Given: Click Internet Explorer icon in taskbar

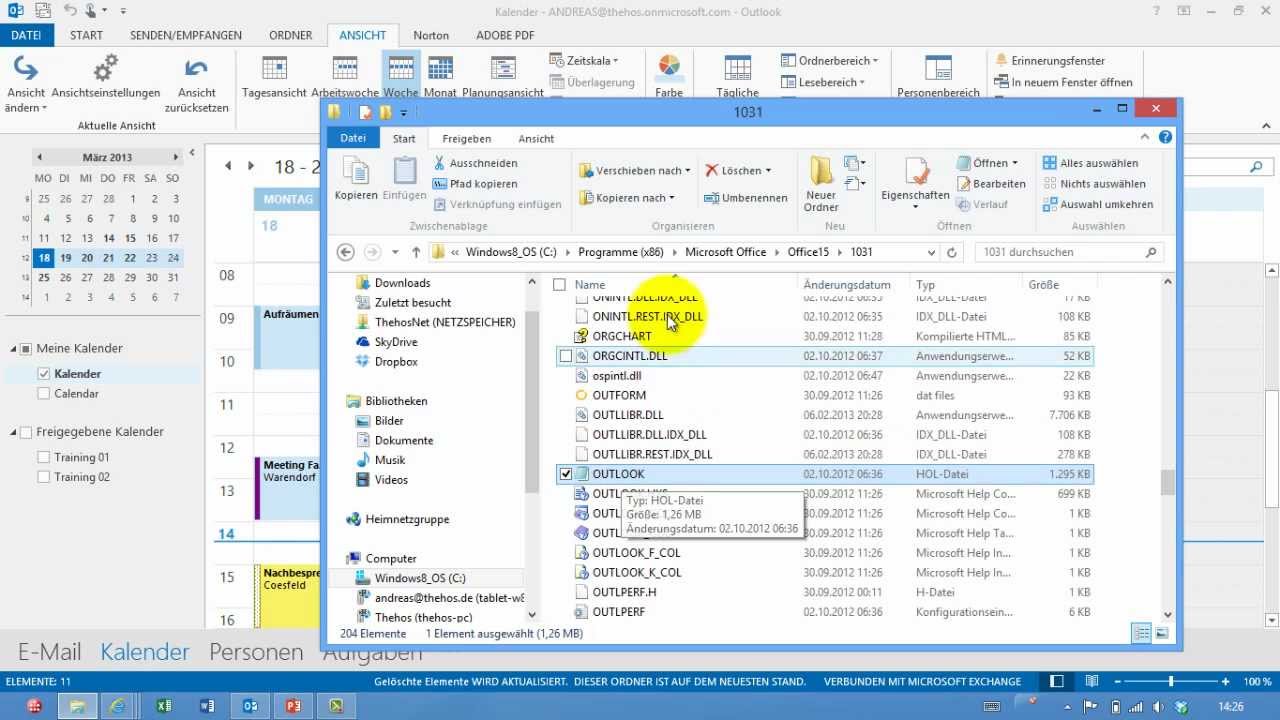Looking at the screenshot, I should [118, 706].
